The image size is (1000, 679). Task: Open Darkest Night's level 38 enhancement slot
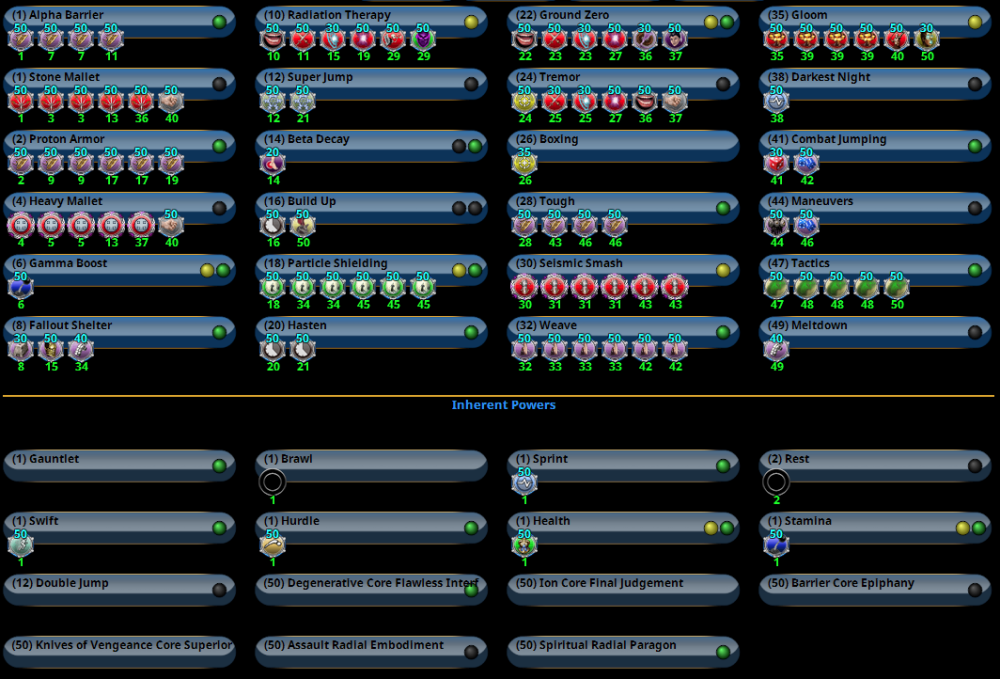coord(776,101)
